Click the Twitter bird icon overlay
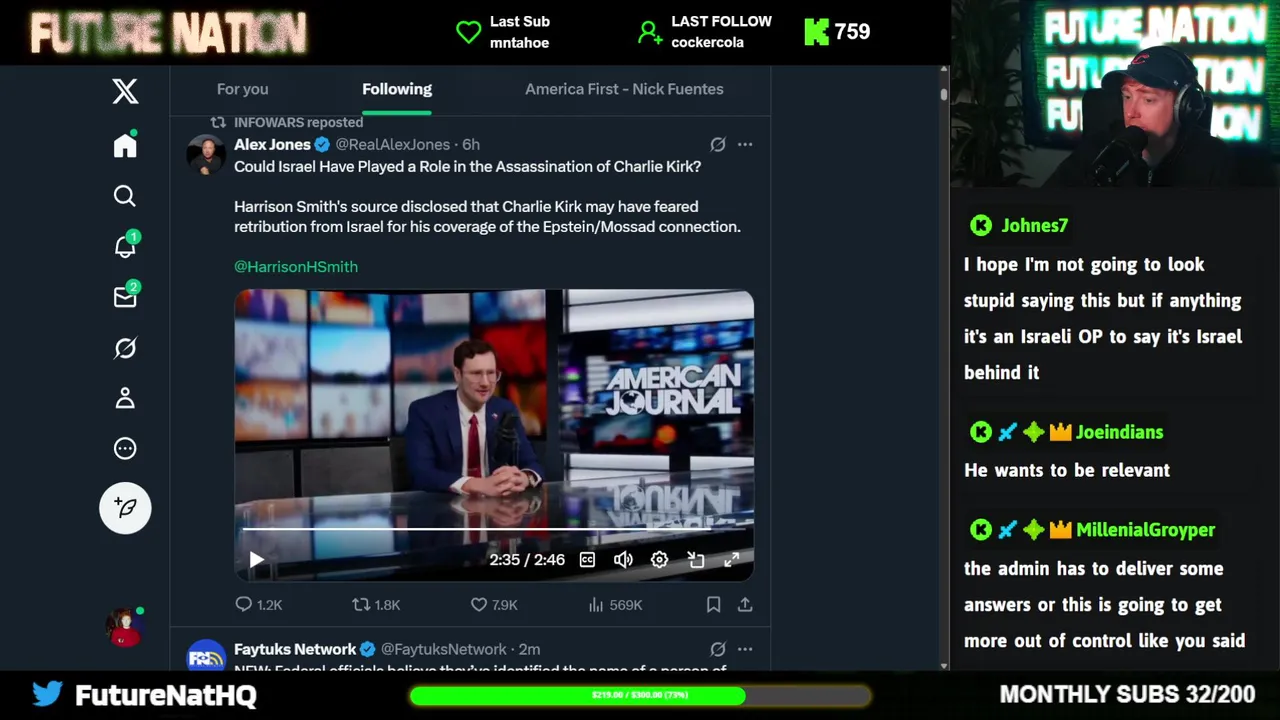Viewport: 1280px width, 720px height. coord(47,693)
